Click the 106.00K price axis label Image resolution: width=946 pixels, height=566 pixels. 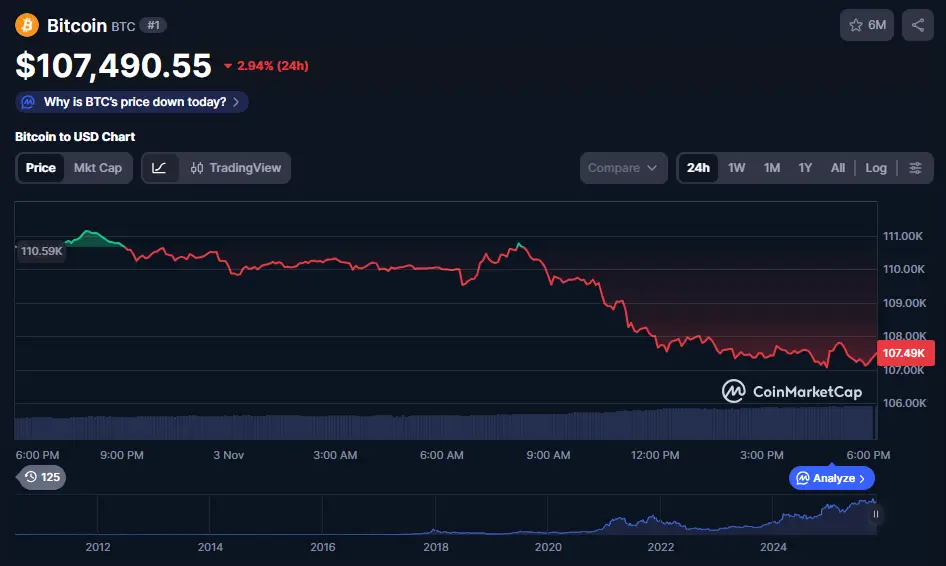[904, 402]
